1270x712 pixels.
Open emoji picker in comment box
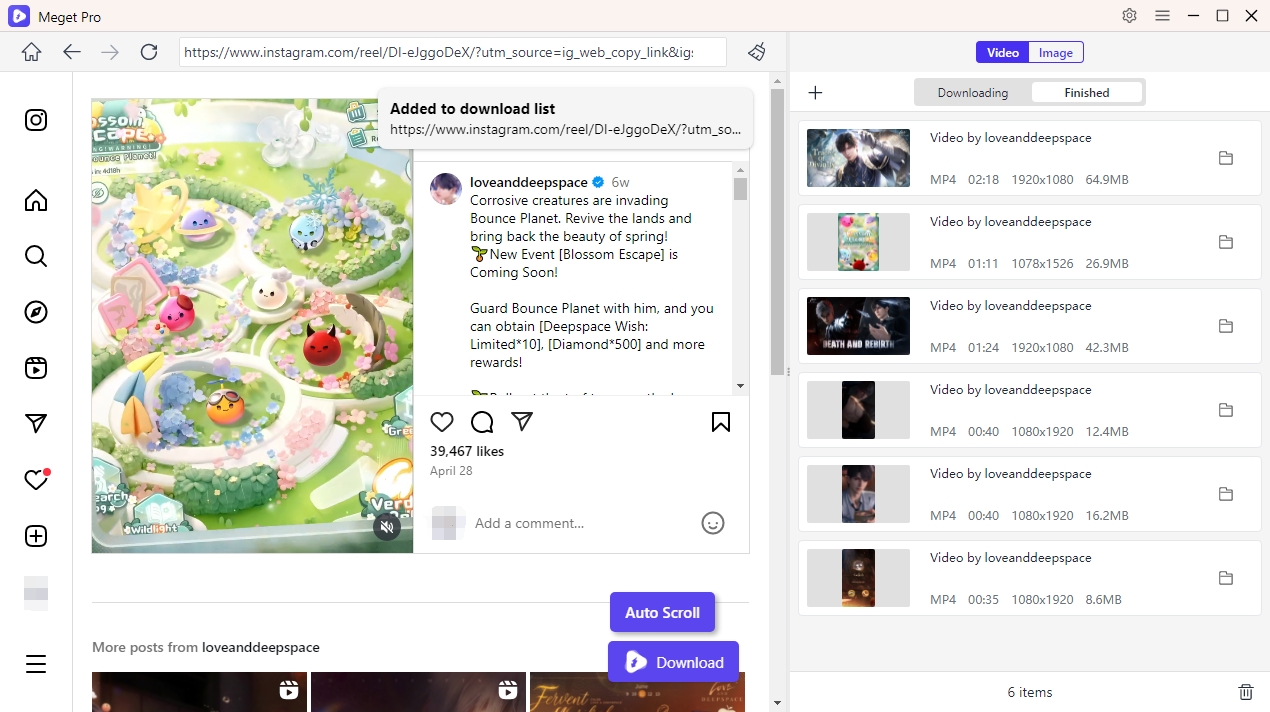coord(713,523)
